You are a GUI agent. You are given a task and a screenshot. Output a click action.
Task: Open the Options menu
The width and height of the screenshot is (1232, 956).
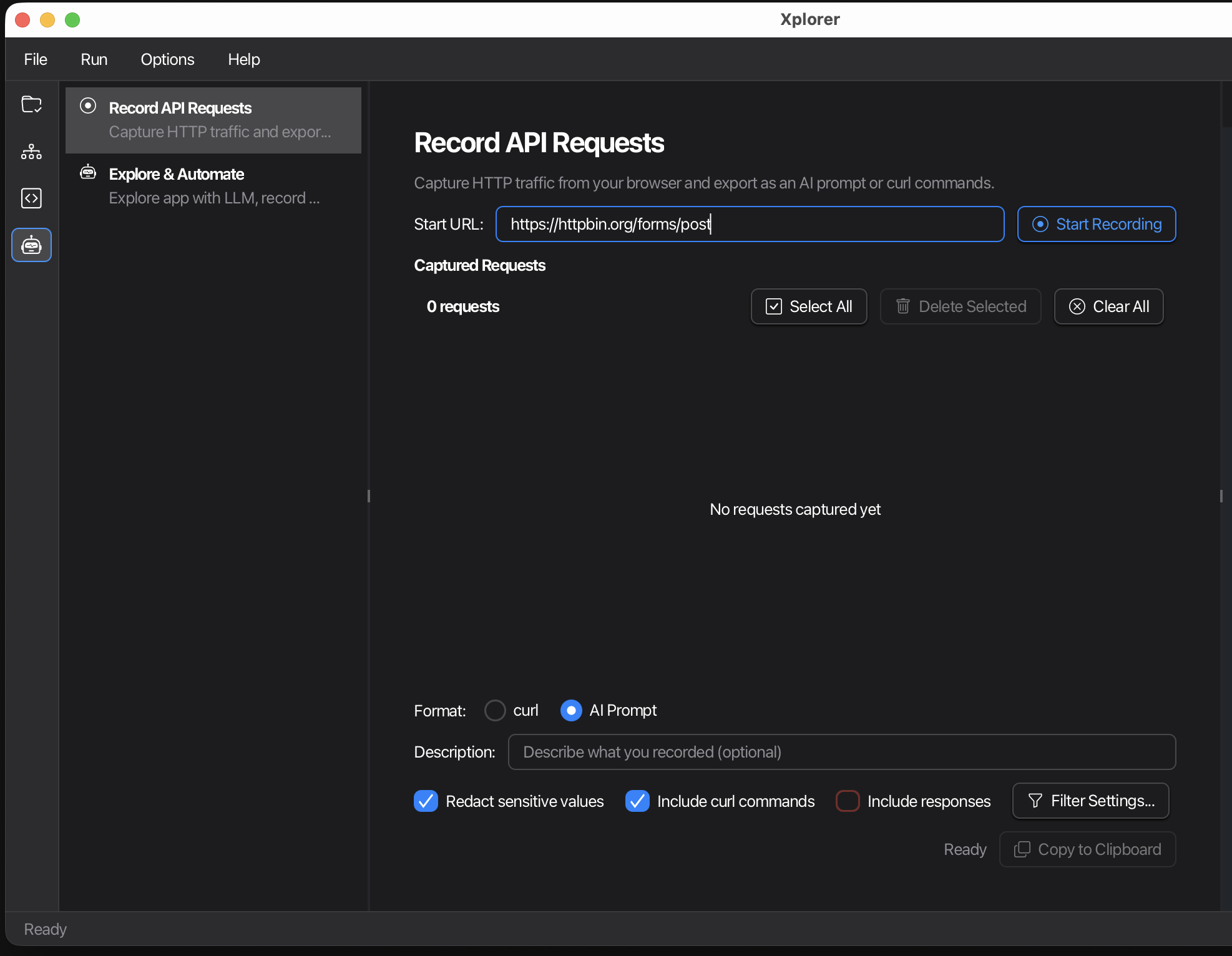(x=167, y=59)
